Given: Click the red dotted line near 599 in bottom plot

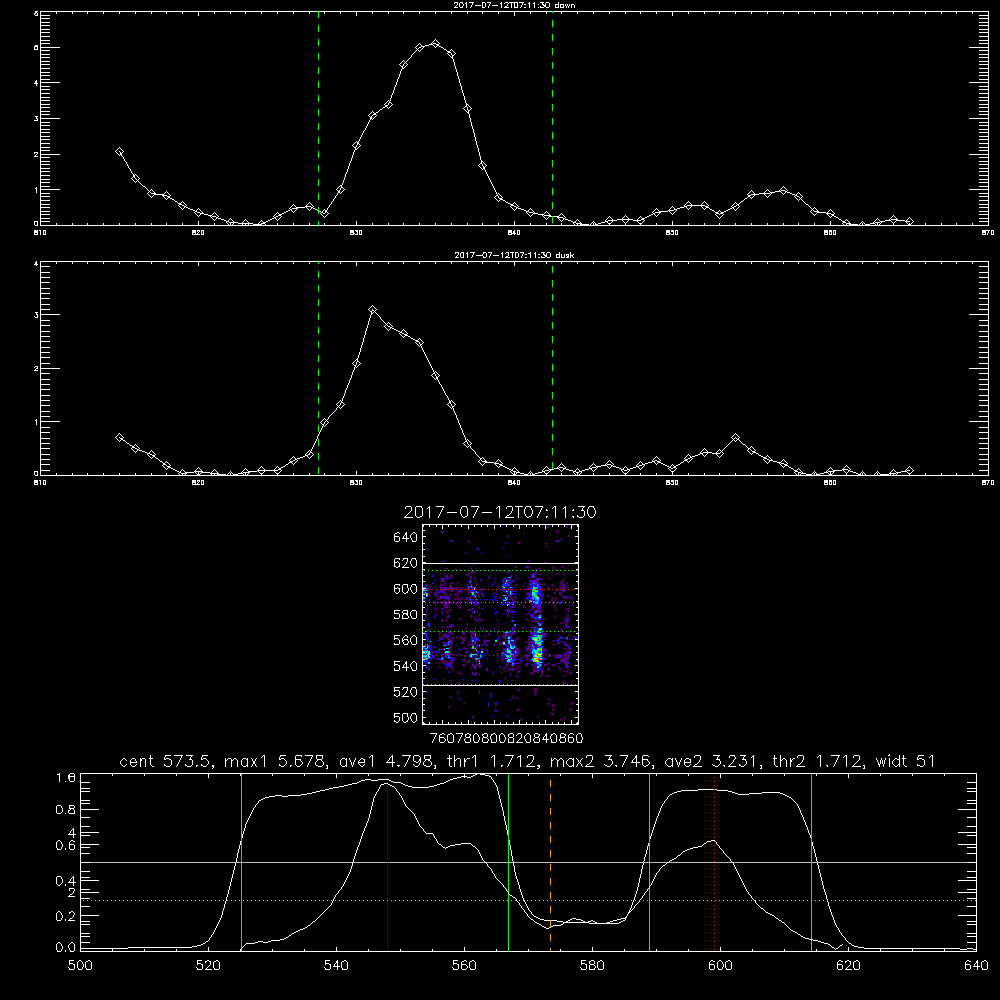Looking at the screenshot, I should point(715,862).
